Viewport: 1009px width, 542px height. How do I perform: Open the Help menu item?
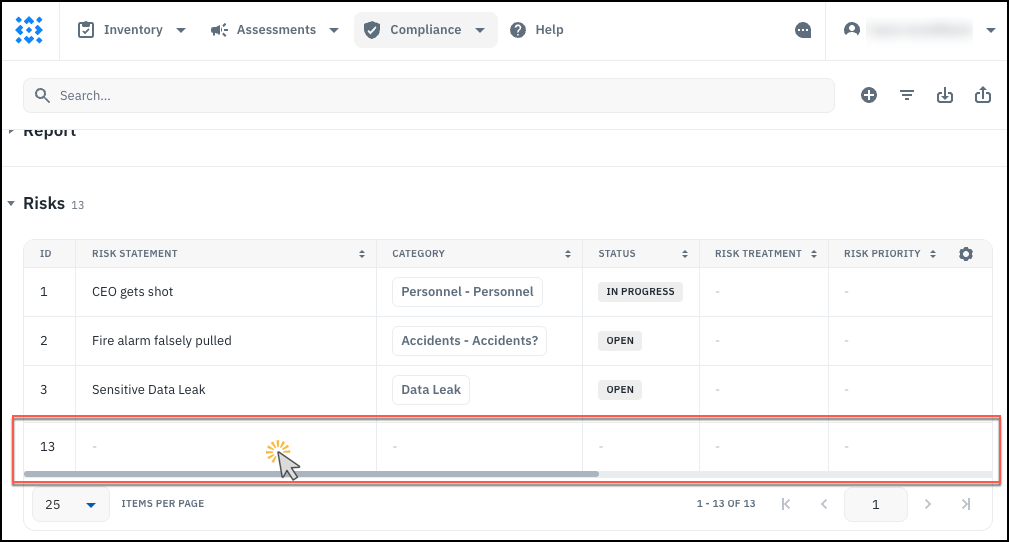pos(537,30)
